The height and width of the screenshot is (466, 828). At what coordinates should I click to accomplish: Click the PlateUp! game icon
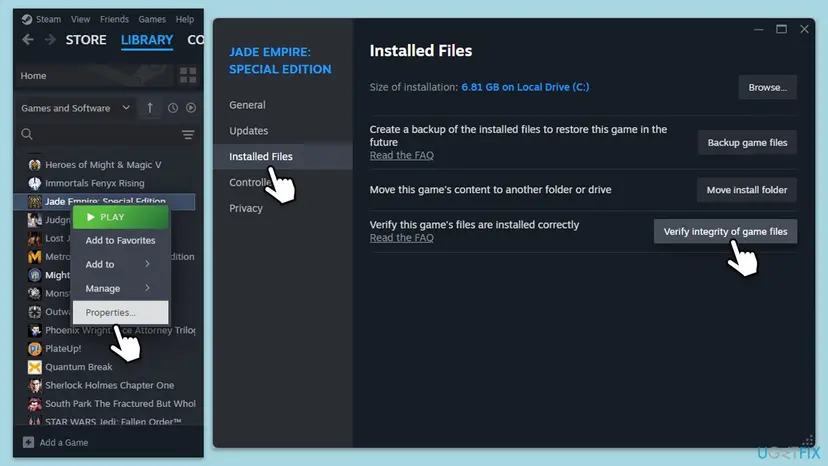[35, 349]
